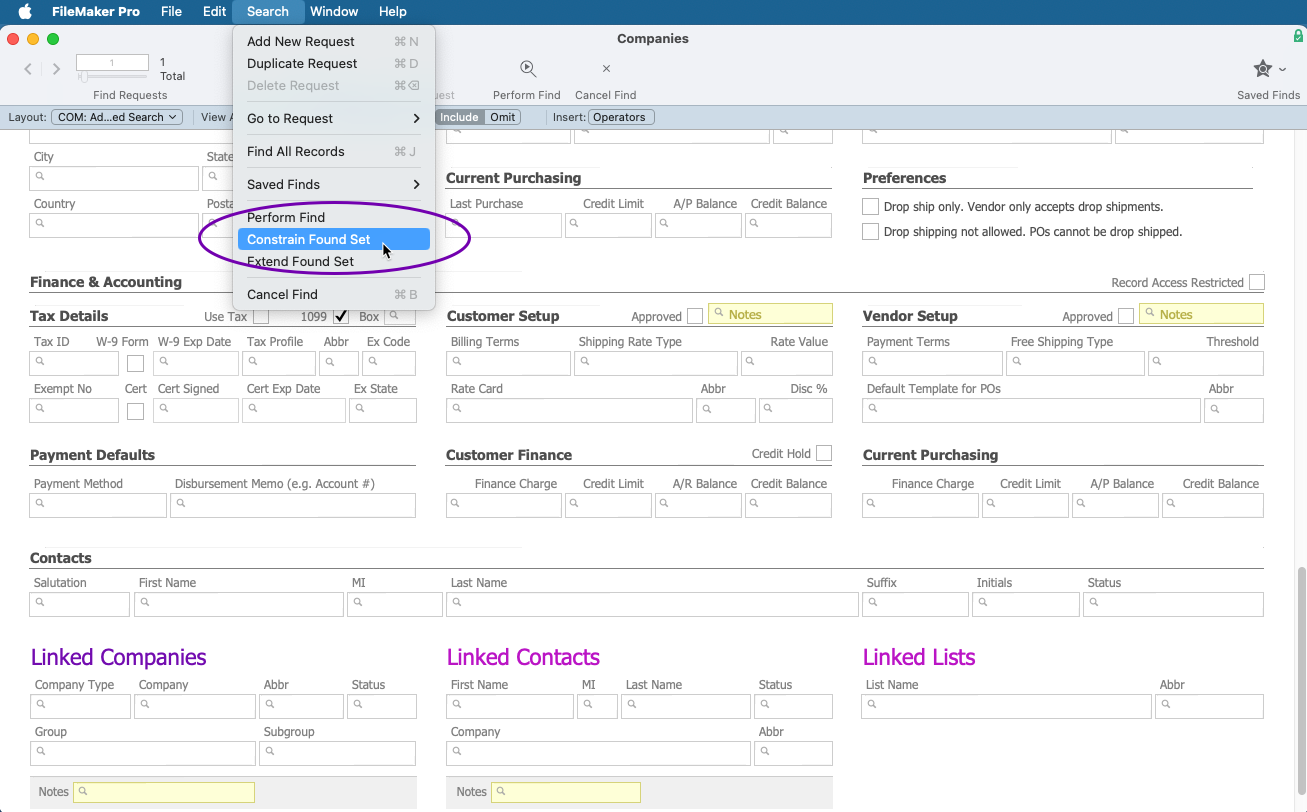Check Drop shipping not allowed box
Viewport: 1307px width, 812px height.
tap(870, 231)
